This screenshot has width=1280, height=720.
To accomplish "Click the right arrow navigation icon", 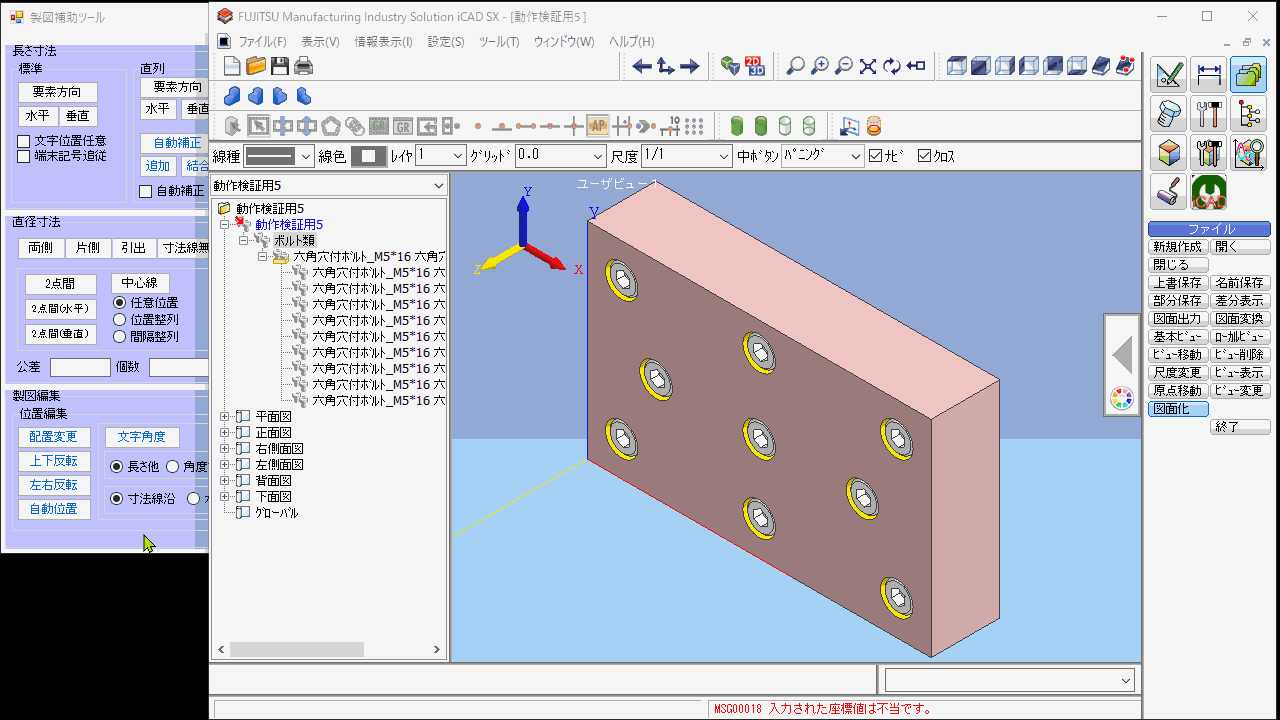I will click(690, 66).
